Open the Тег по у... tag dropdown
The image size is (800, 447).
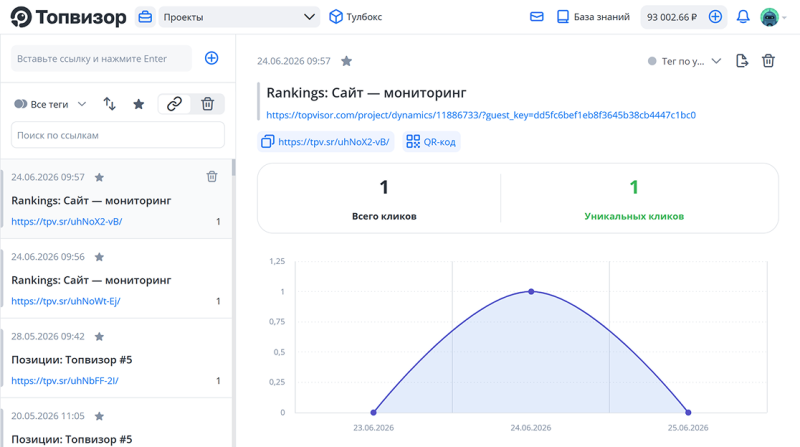(x=684, y=61)
